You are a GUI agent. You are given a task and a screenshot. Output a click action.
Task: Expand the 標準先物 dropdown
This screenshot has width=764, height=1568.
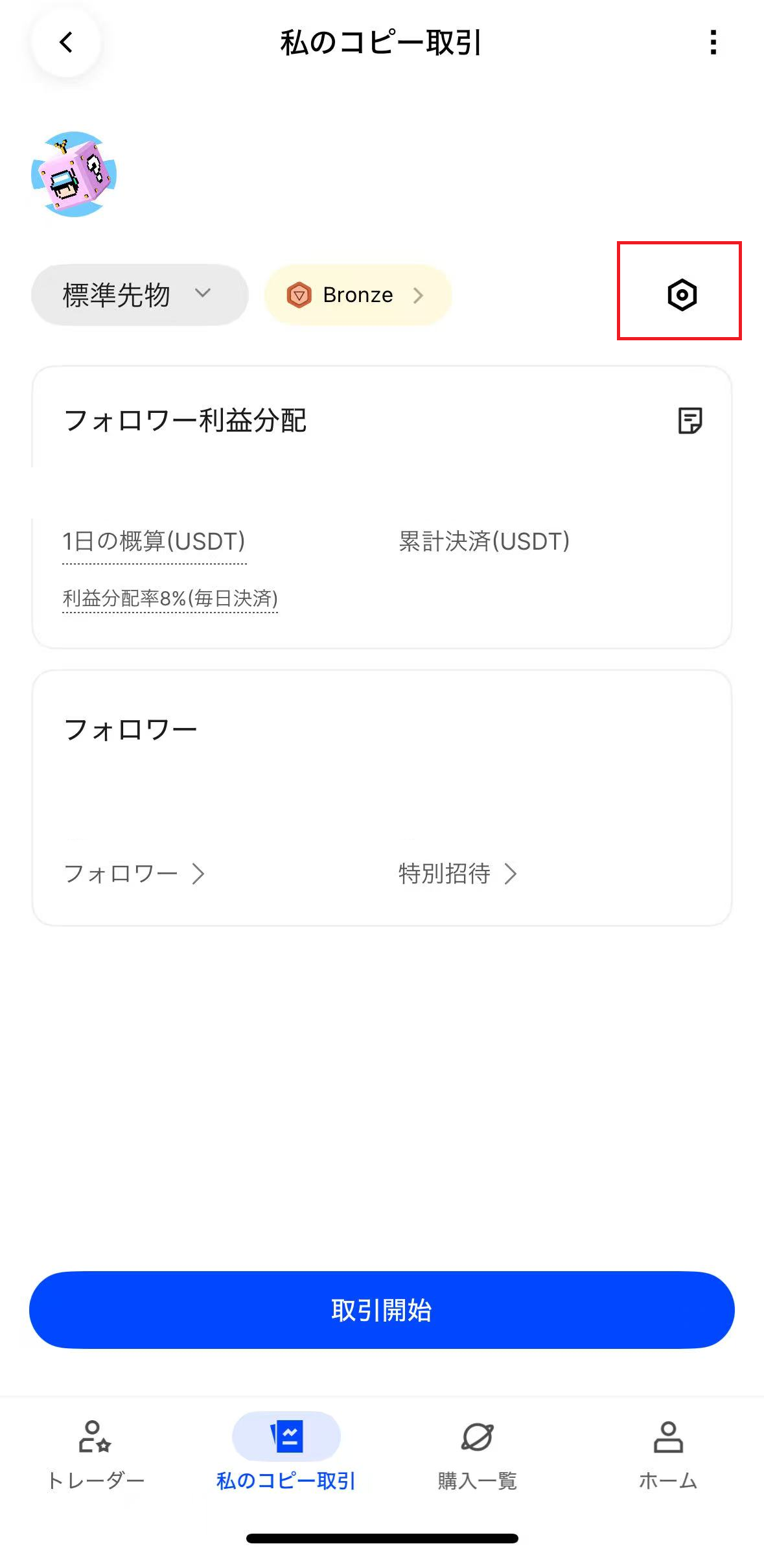tap(139, 295)
